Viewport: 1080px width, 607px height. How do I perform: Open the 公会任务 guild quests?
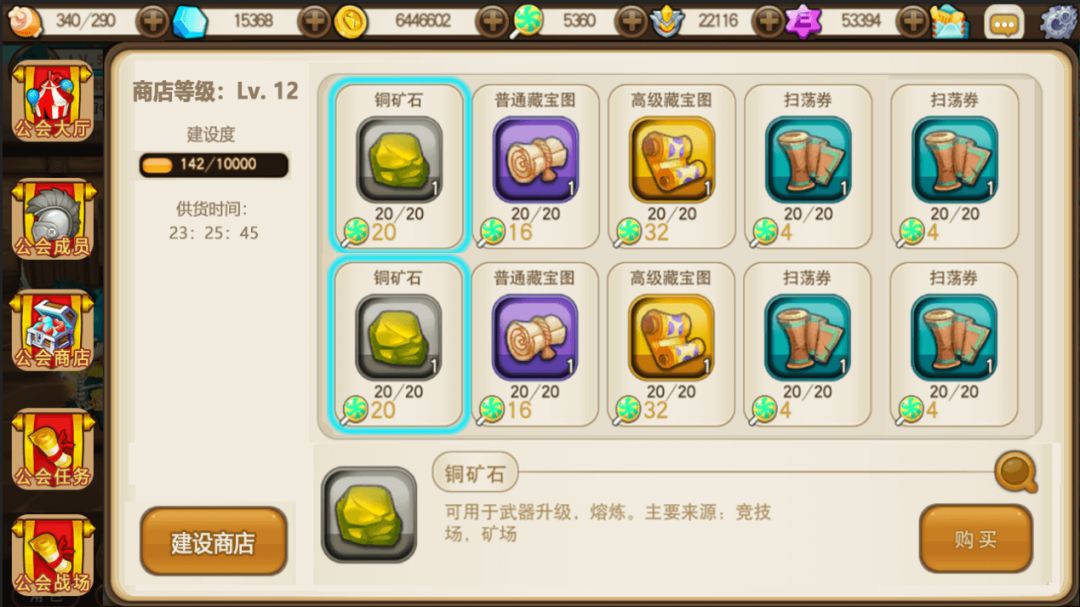pyautogui.click(x=52, y=450)
